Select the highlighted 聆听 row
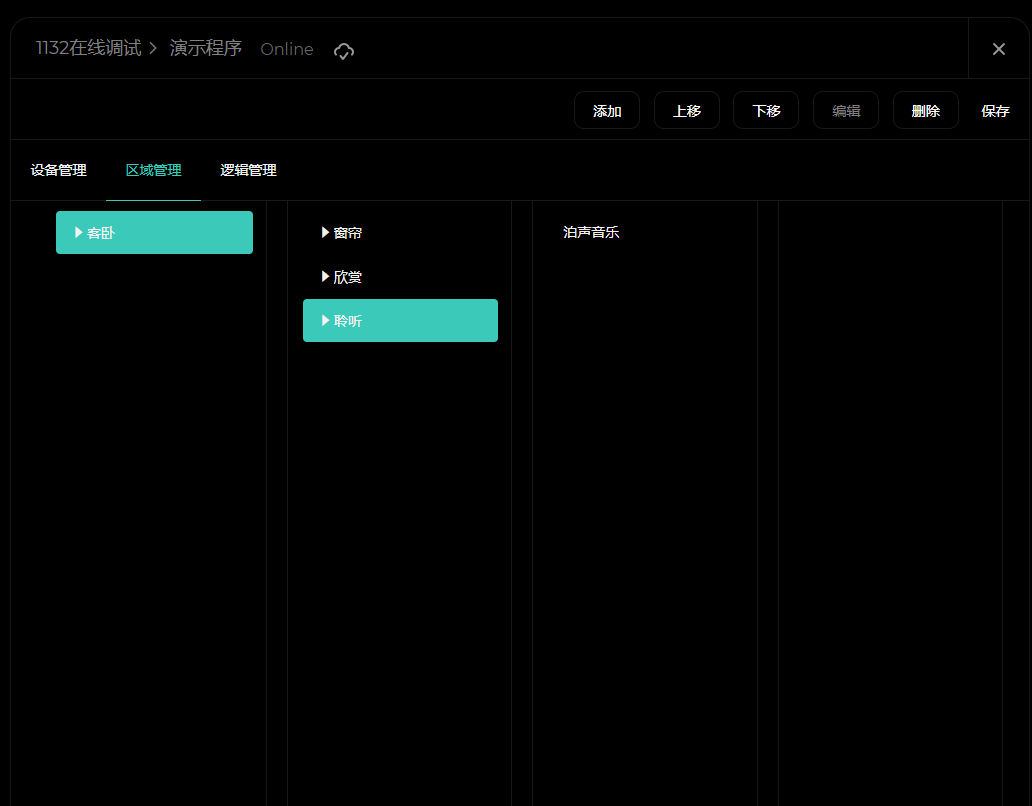This screenshot has width=1032, height=806. coord(400,320)
